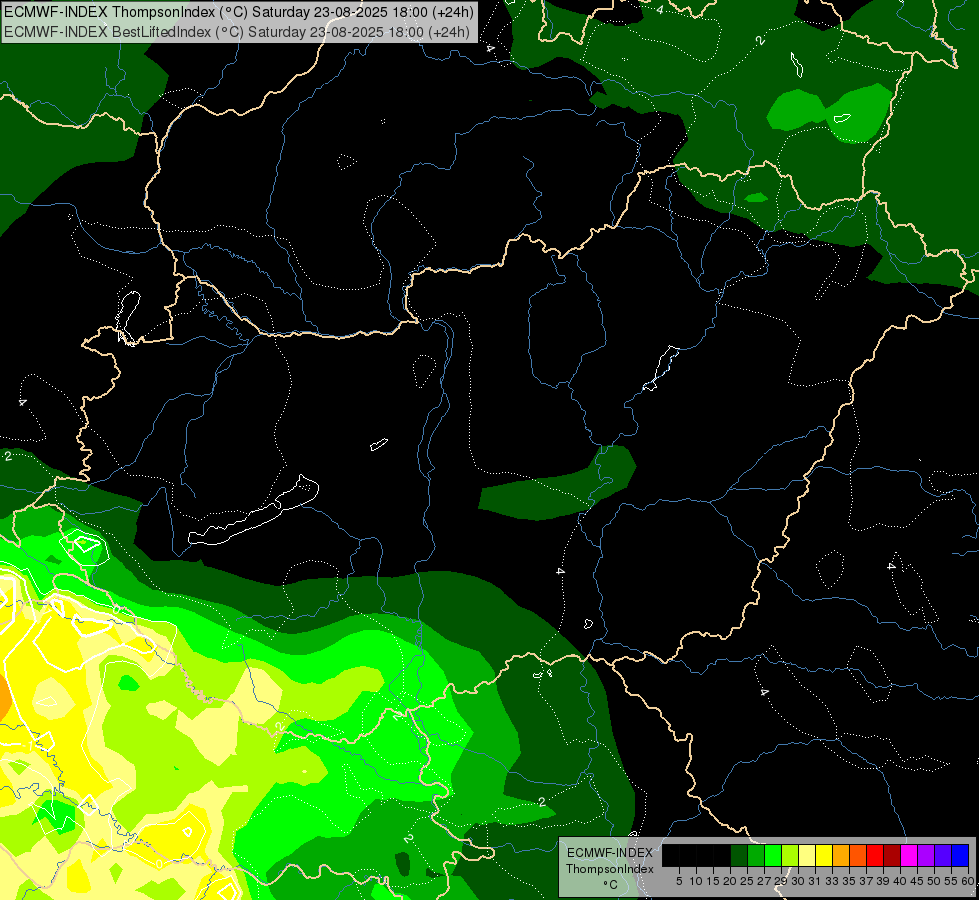Click the yellow-green 29–30 legend swatch
This screenshot has height=900, width=979.
coord(790,855)
